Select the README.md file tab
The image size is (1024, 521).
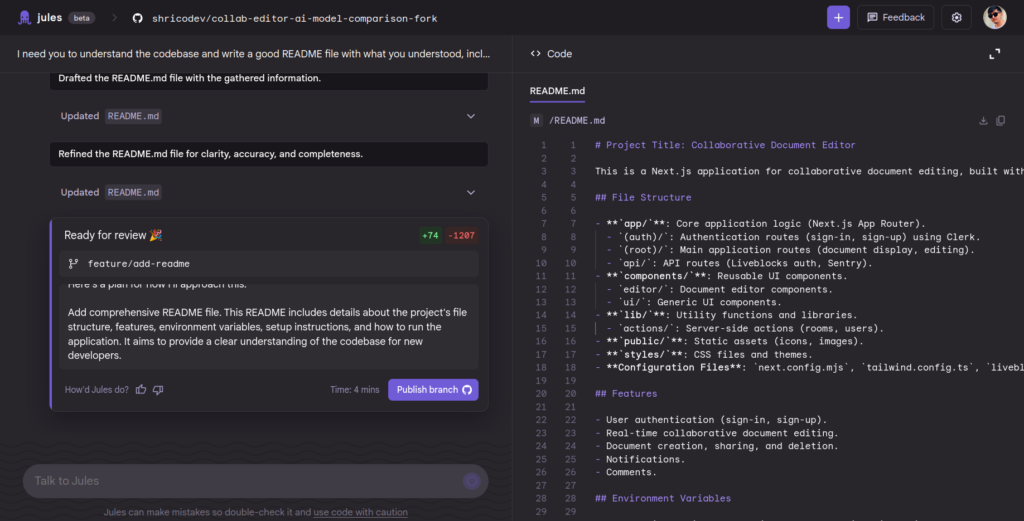[x=557, y=91]
